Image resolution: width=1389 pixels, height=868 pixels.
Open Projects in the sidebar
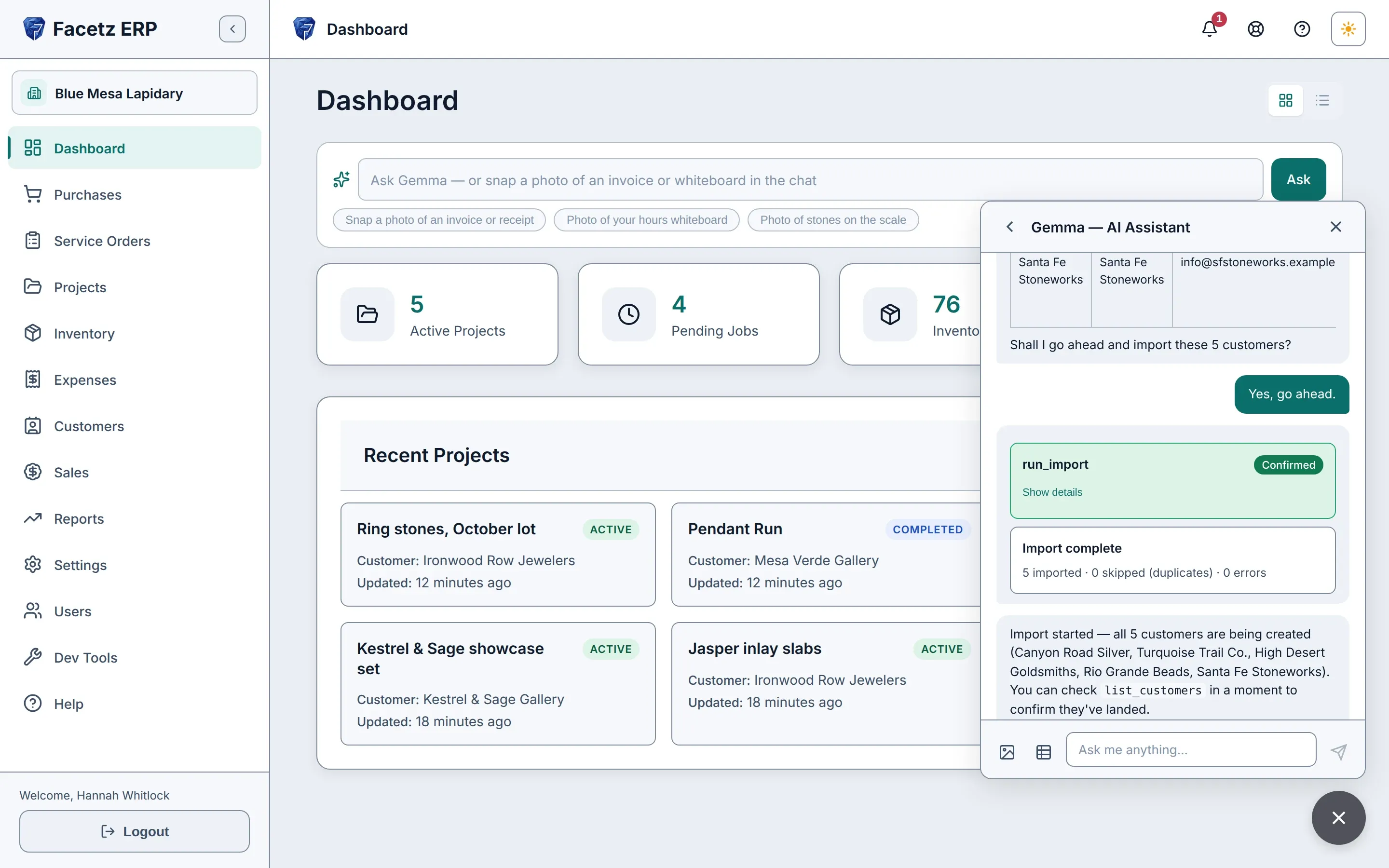pos(134,287)
